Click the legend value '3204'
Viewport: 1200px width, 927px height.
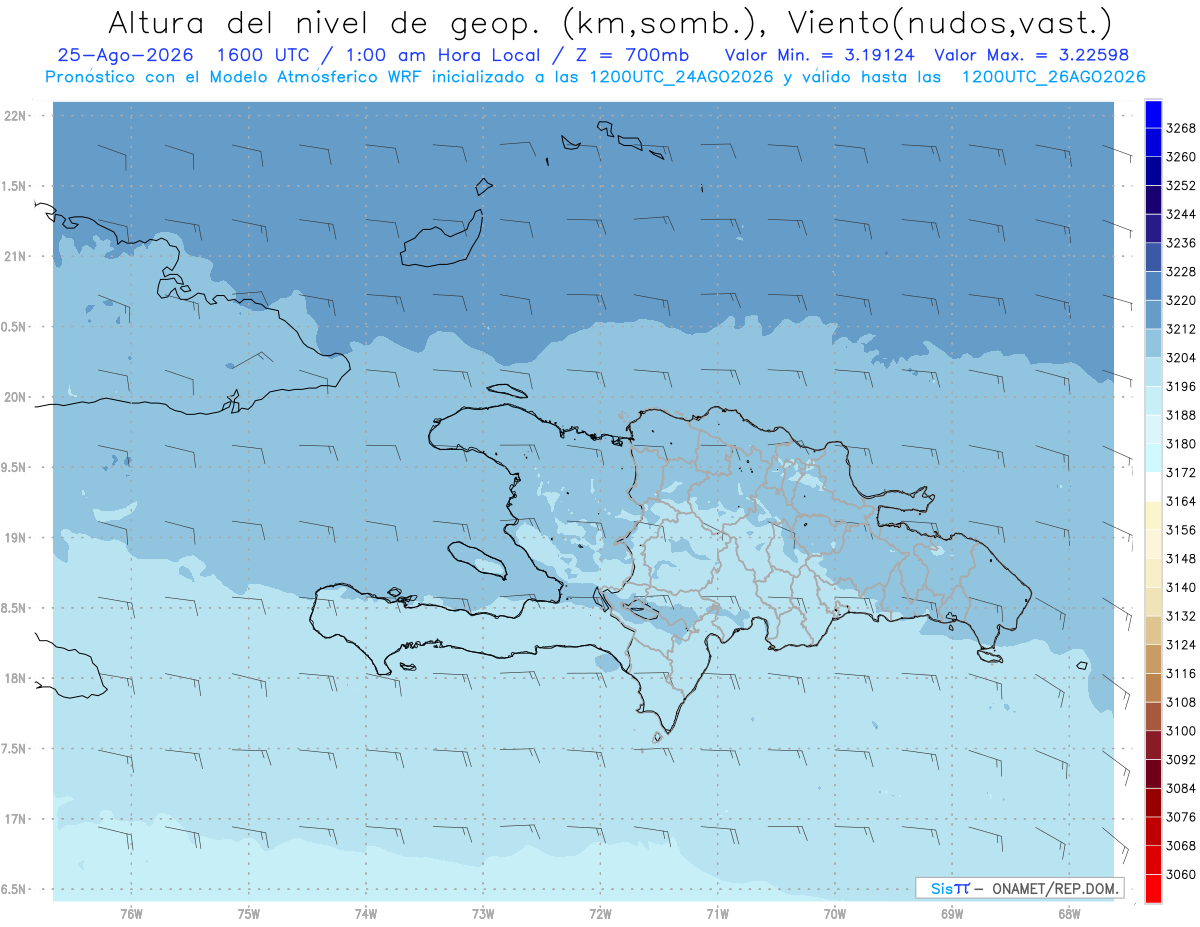(1181, 358)
